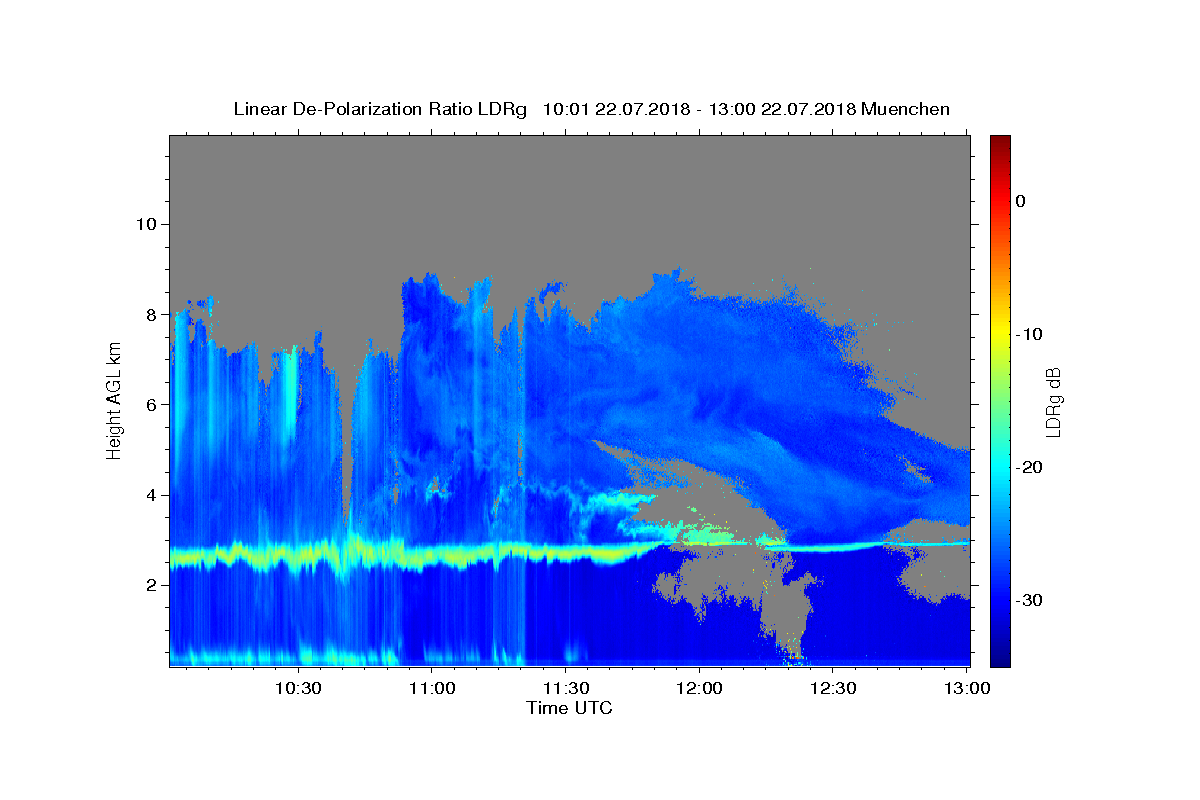Click the 12:00 time tick label
This screenshot has width=1200, height=800.
698,688
